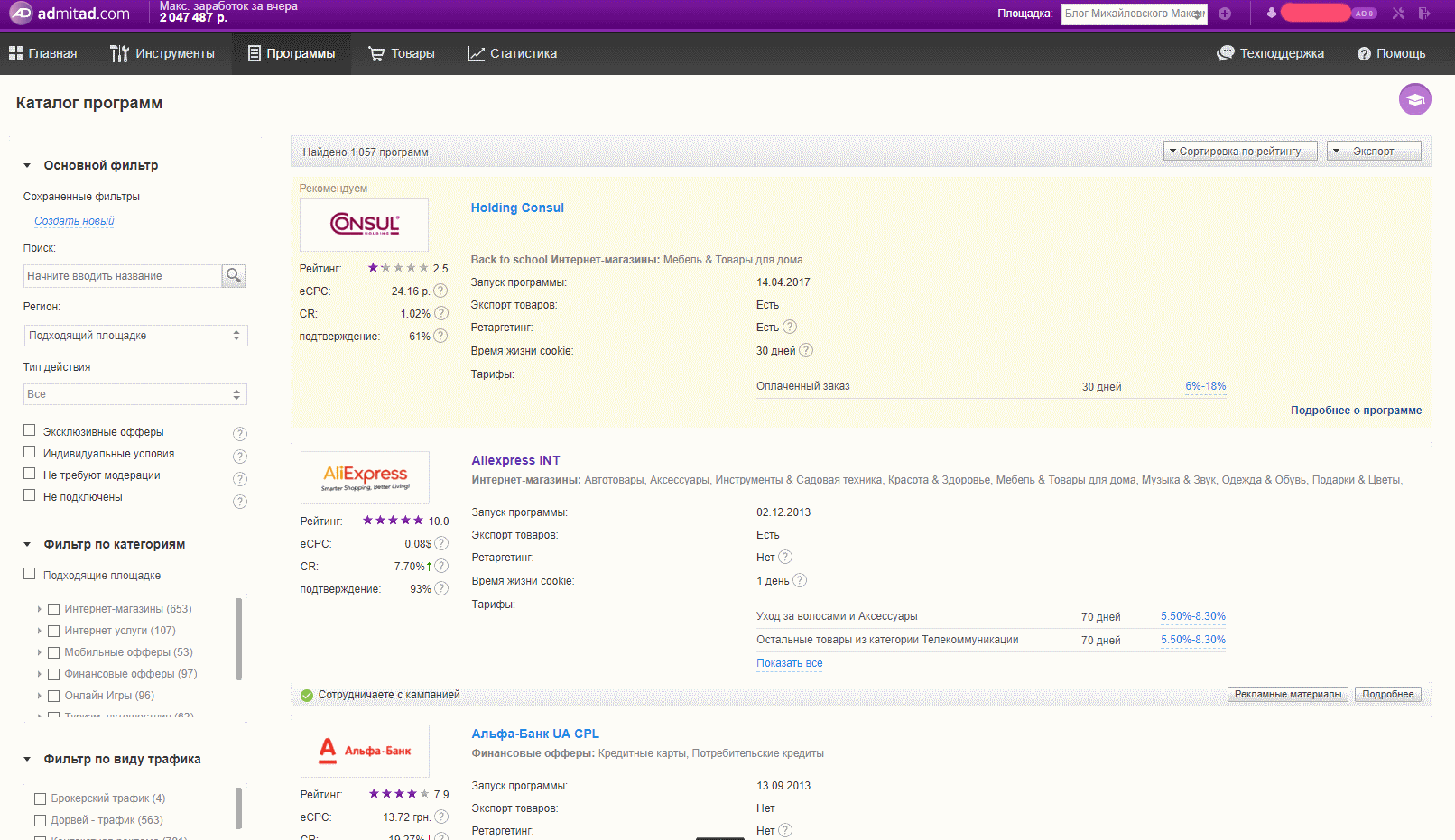Expand Интернет-магазины tree arrow
Image resolution: width=1455 pixels, height=840 pixels.
pos(39,609)
